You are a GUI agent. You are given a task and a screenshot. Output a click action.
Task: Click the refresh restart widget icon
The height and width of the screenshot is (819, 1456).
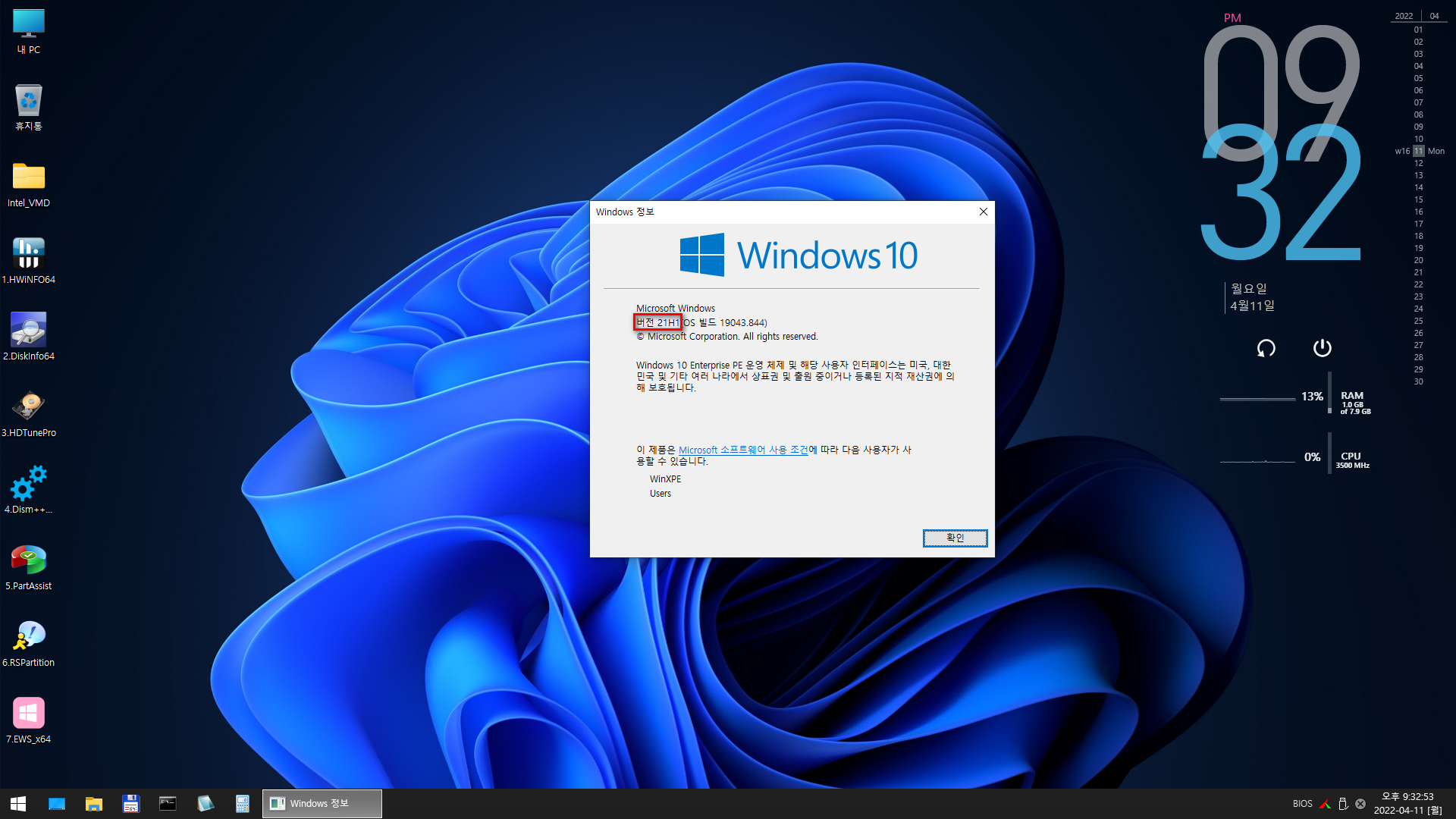click(x=1266, y=348)
